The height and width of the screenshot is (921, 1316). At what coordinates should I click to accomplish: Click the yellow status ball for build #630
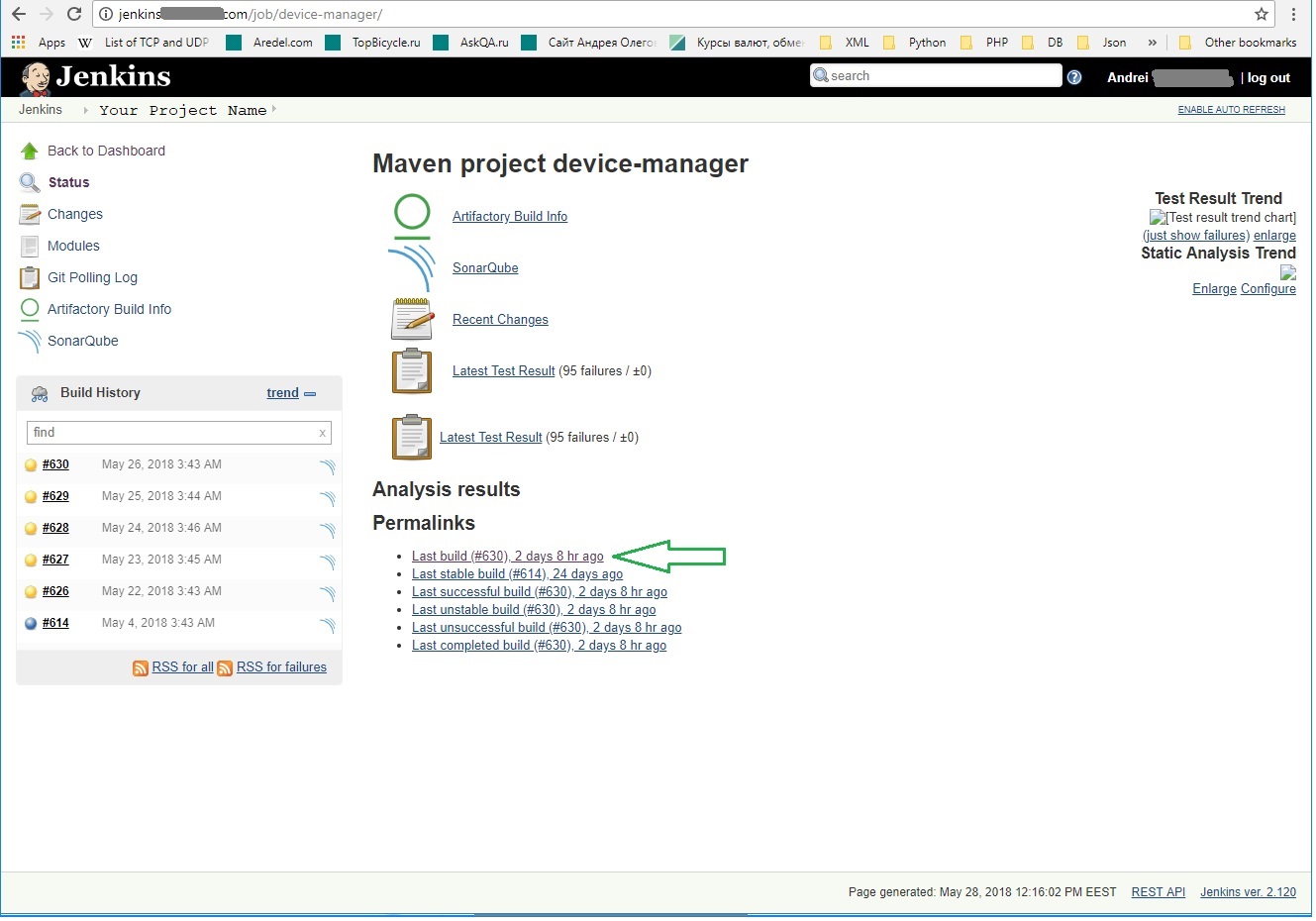point(31,465)
